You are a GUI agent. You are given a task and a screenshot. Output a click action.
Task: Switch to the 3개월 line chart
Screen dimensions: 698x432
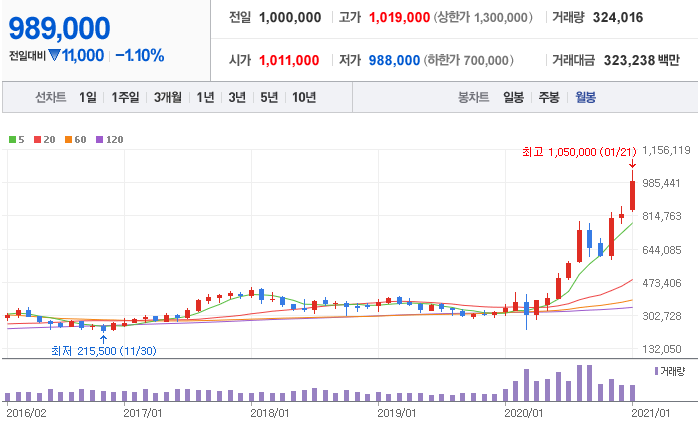[168, 97]
